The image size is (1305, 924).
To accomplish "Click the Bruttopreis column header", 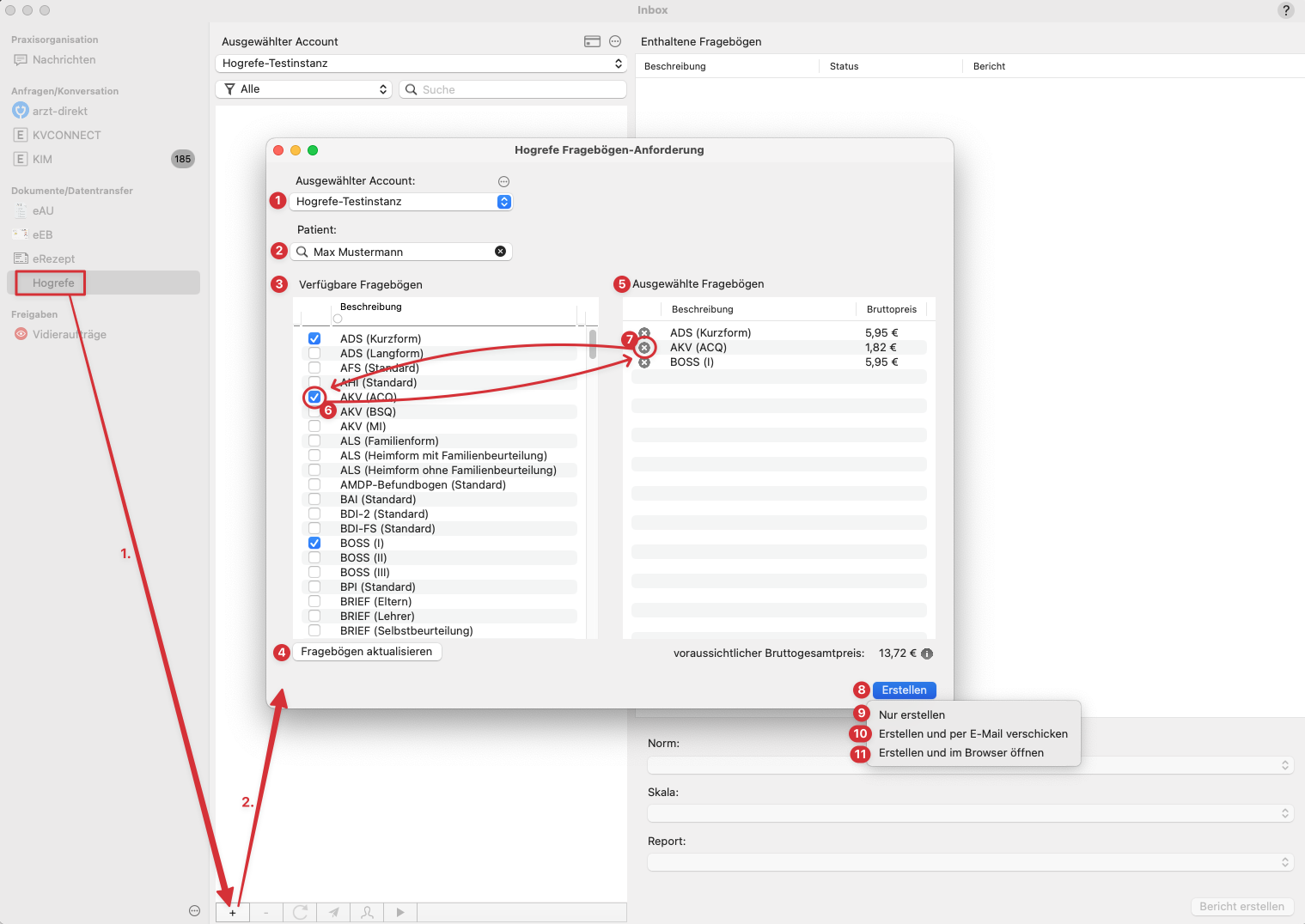I will pyautogui.click(x=892, y=309).
